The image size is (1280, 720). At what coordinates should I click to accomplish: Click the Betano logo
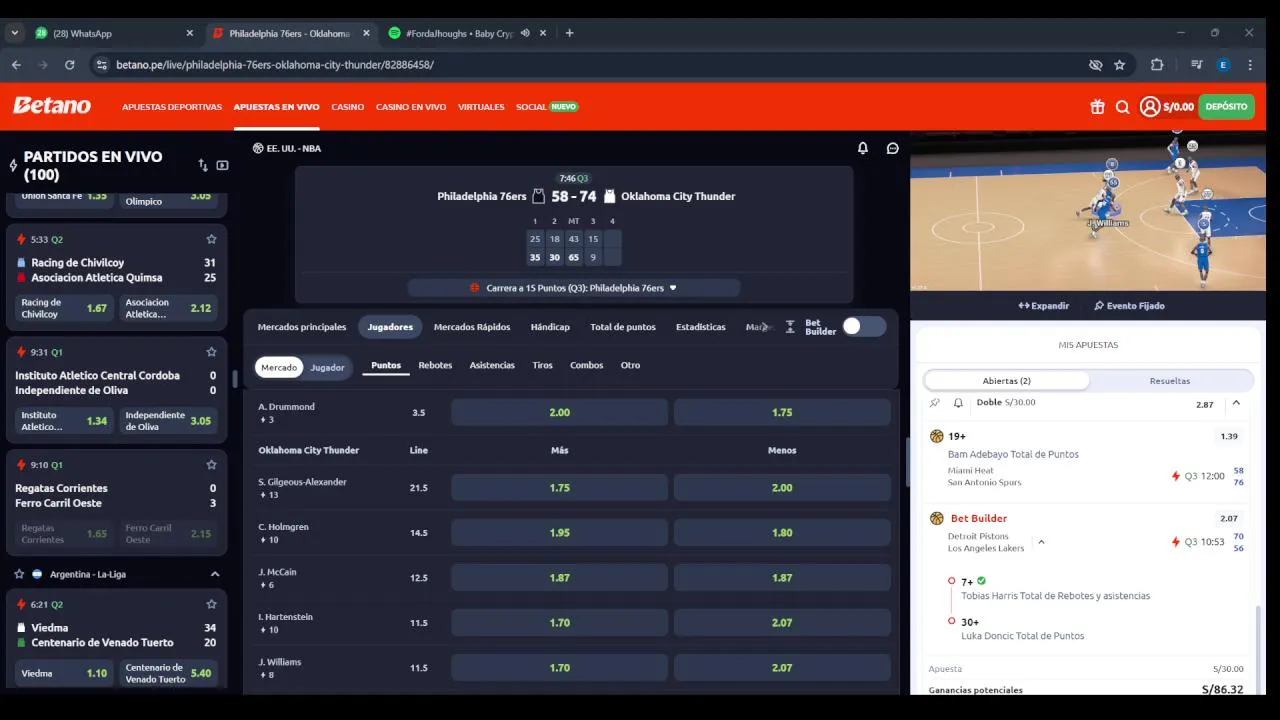52,106
